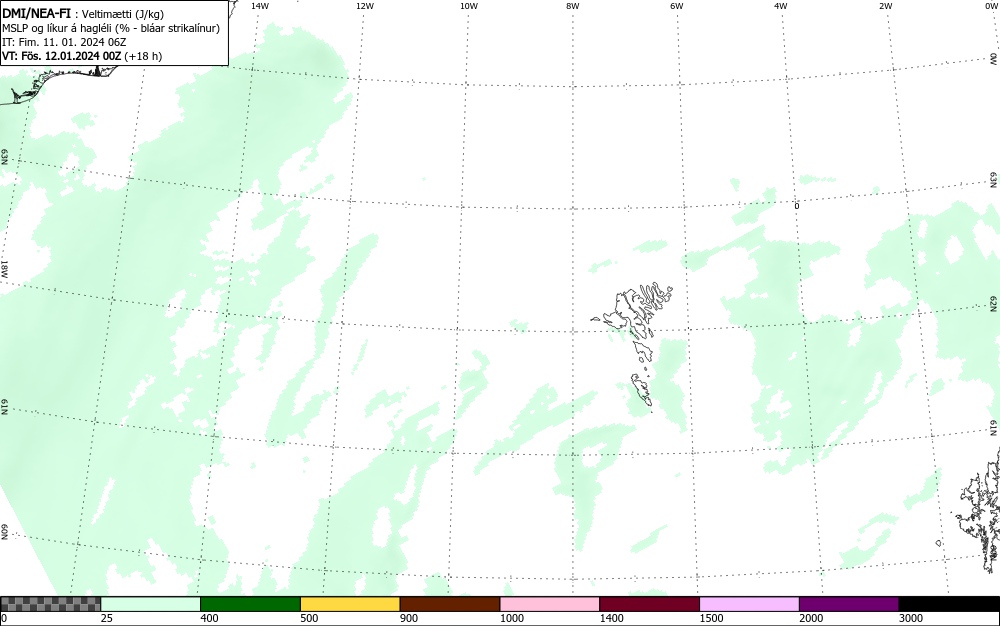The width and height of the screenshot is (1000, 626).
Task: Pick the dark green 400–500 legend swatch
Action: coord(250,604)
